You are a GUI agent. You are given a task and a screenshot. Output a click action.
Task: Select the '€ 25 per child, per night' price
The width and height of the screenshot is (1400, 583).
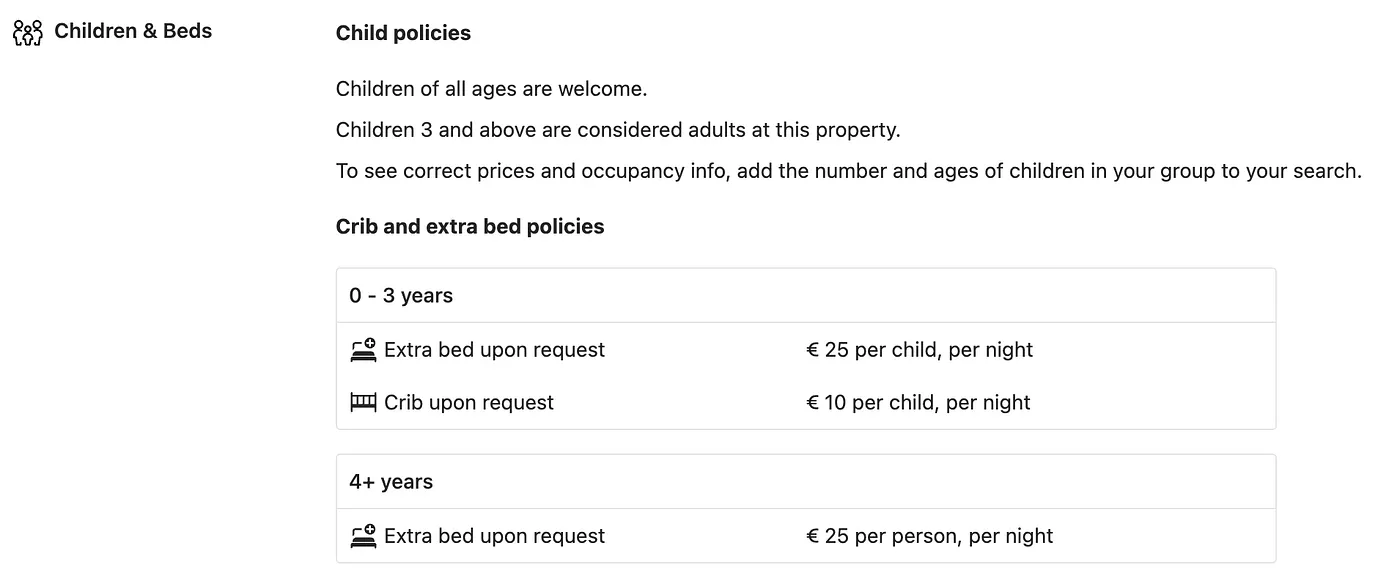(x=919, y=350)
